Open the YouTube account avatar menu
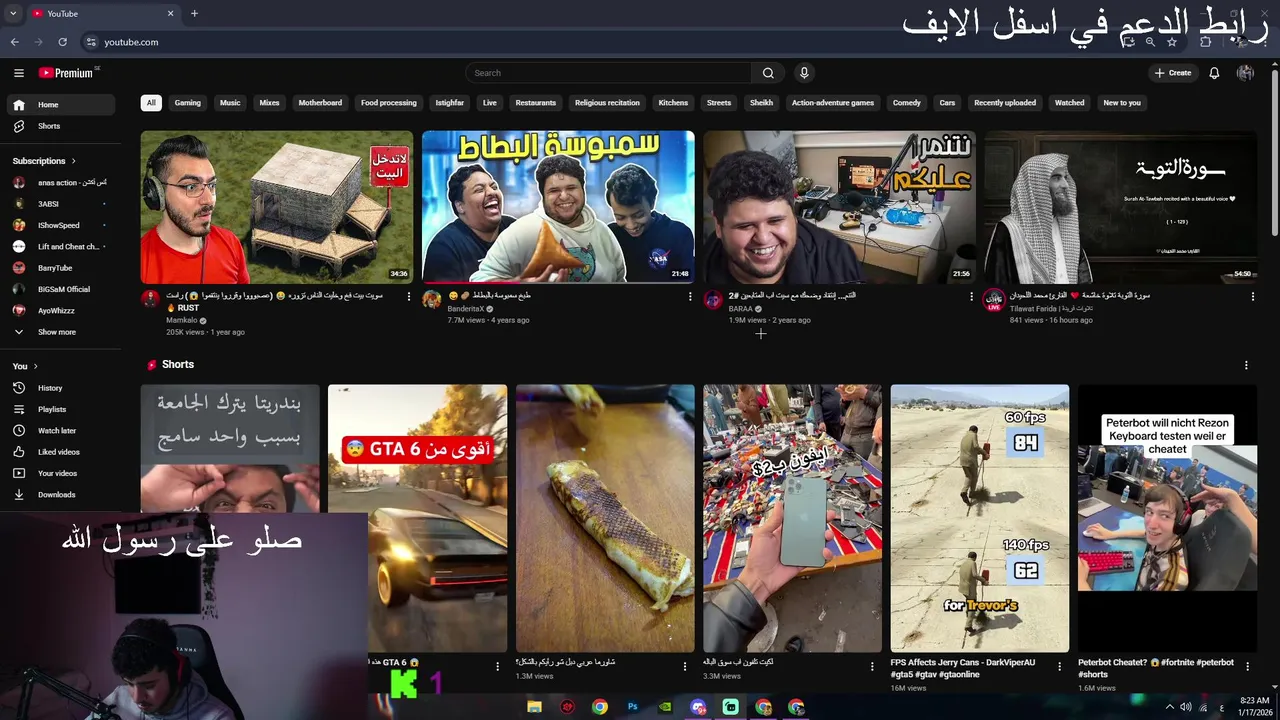This screenshot has width=1280, height=720. pos(1245,73)
